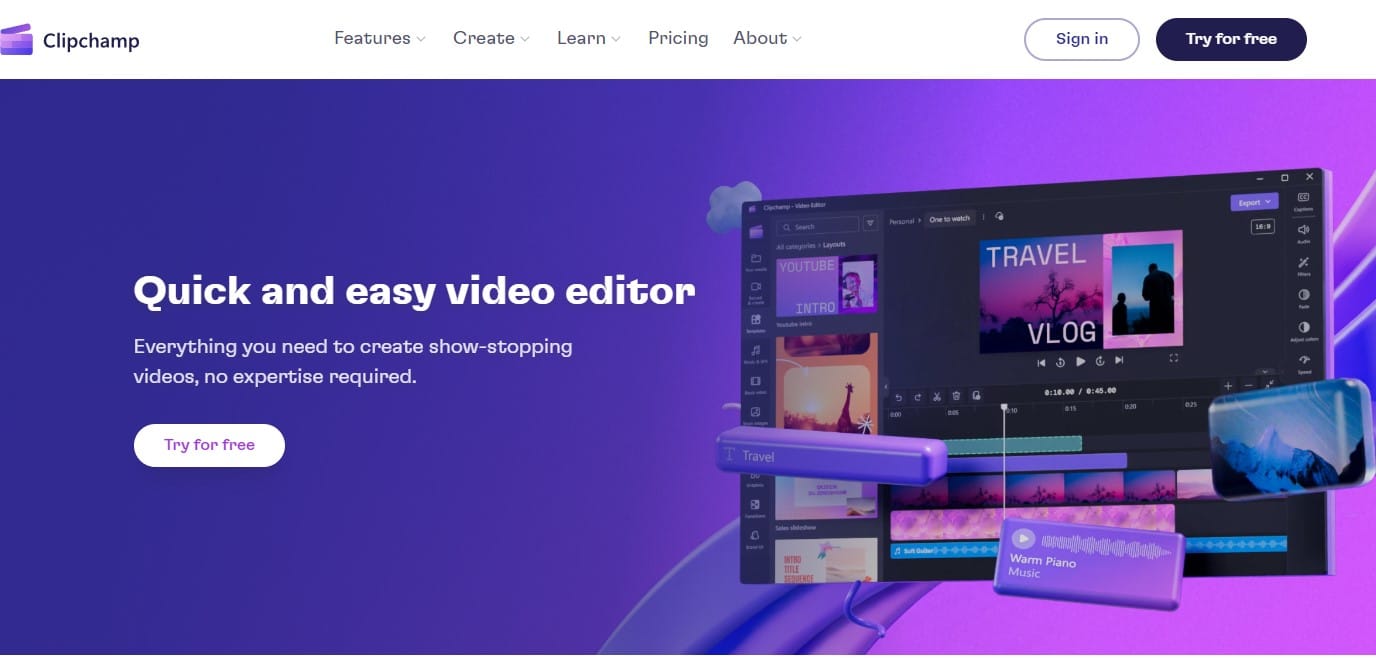Click the editor Search field
This screenshot has width=1376, height=672.
(818, 225)
